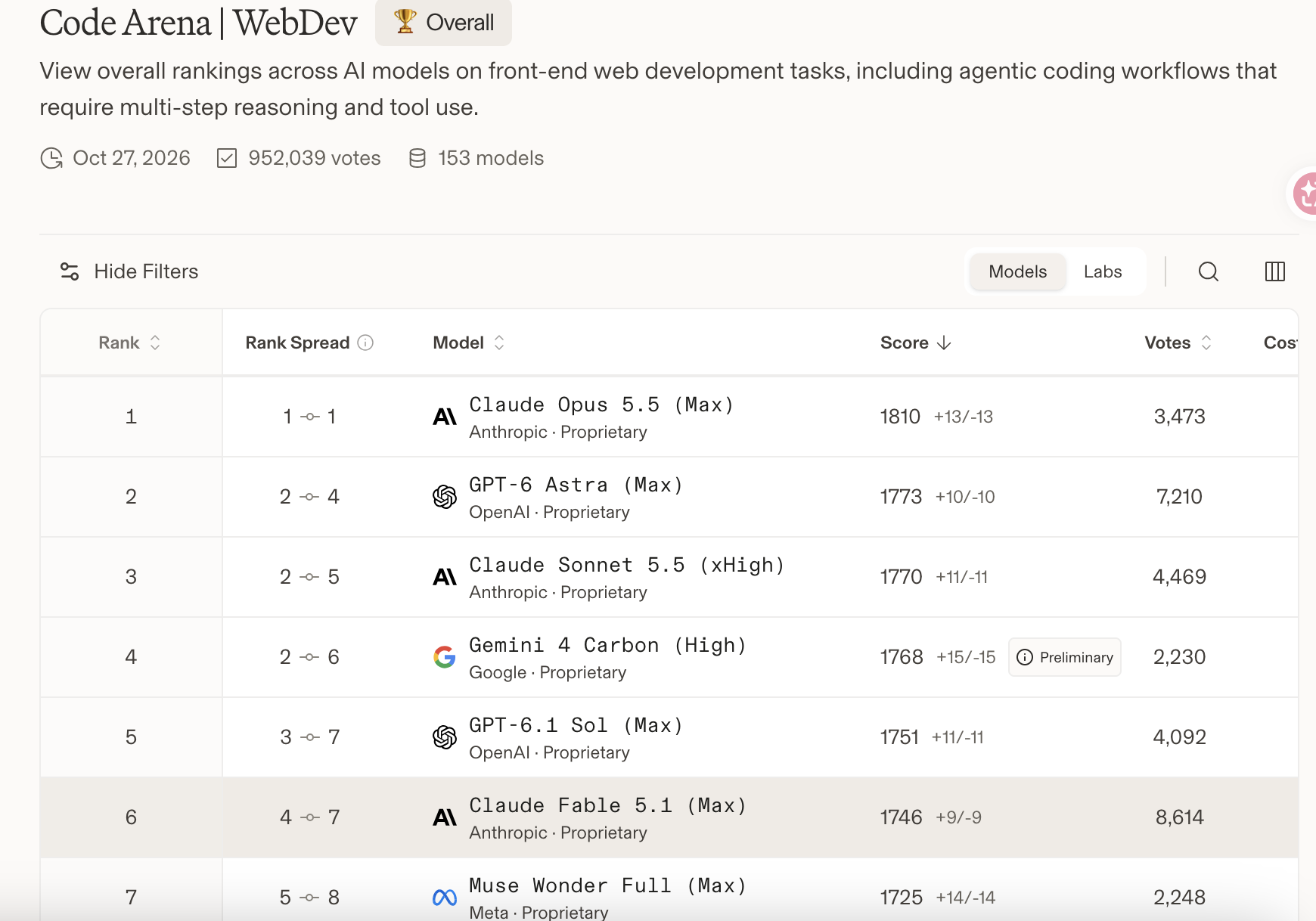Open the column settings icon
This screenshot has width=1316, height=921.
[x=1274, y=271]
